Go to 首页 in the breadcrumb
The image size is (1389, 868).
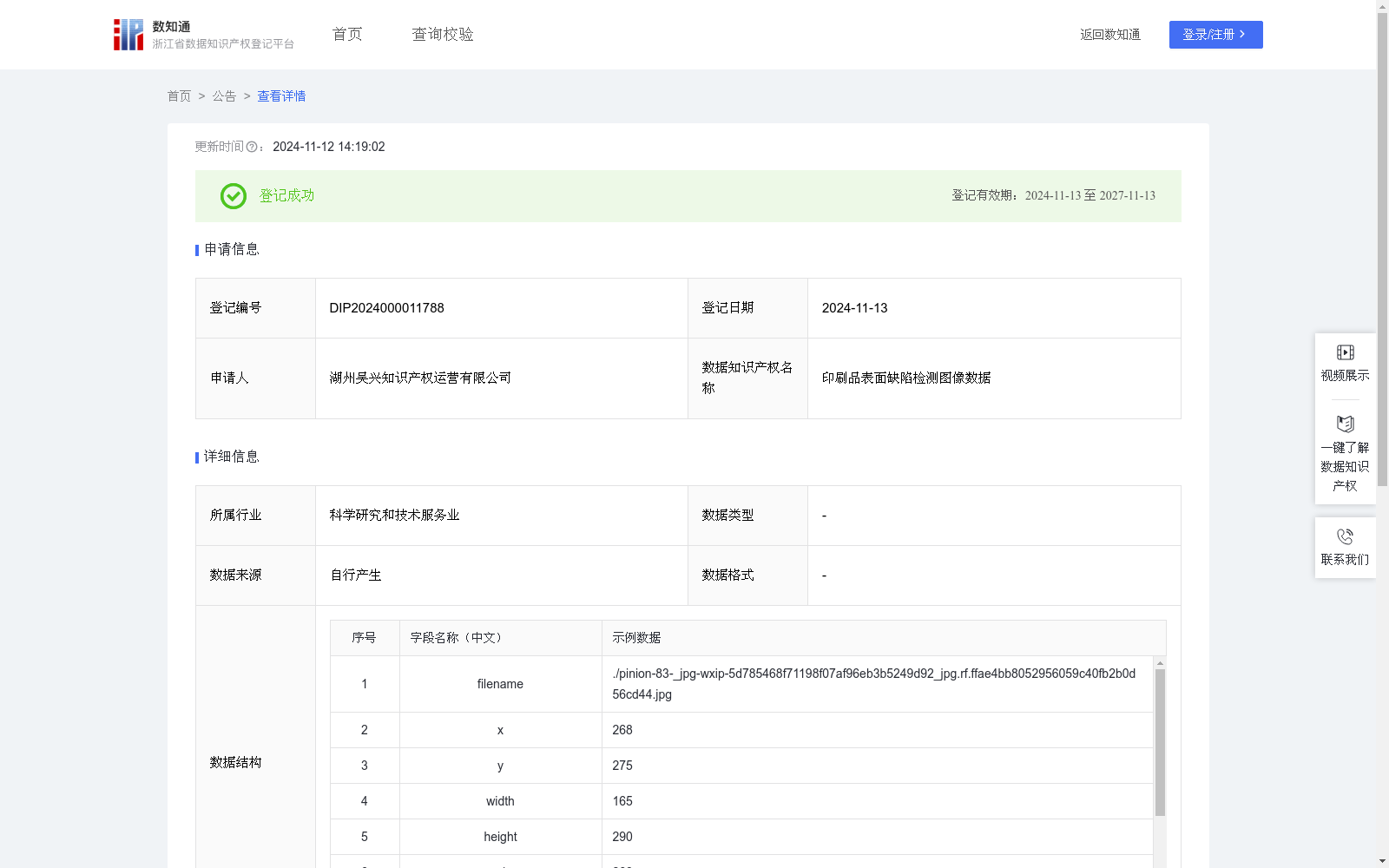point(180,96)
